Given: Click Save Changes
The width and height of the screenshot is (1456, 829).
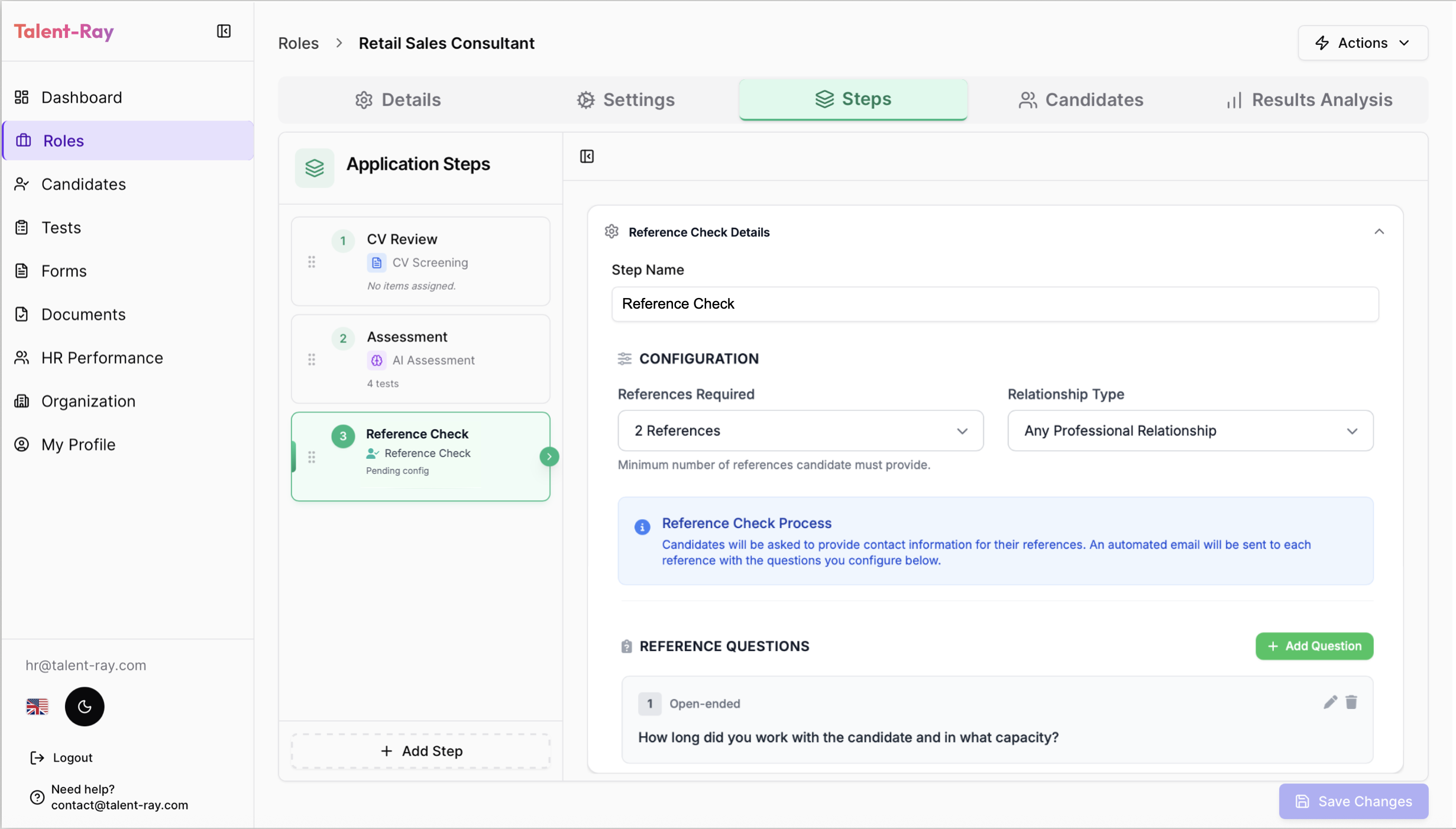Looking at the screenshot, I should (1353, 801).
